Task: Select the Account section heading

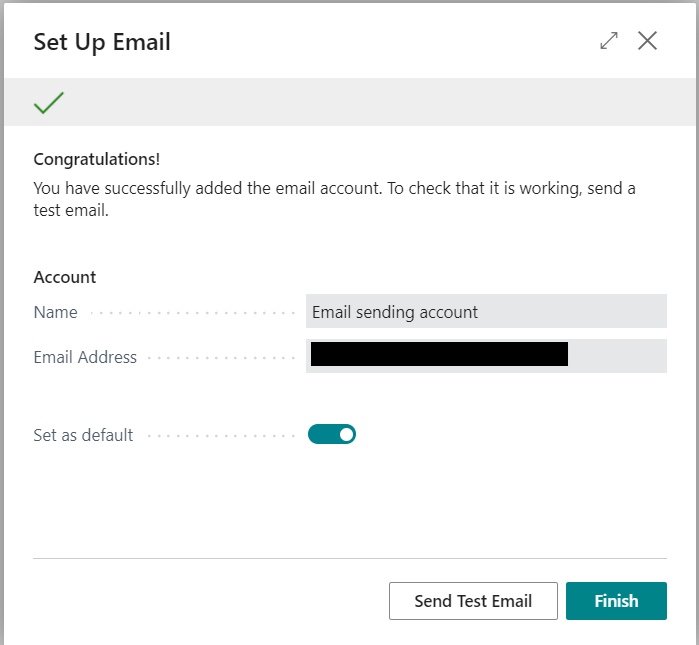Action: point(65,277)
